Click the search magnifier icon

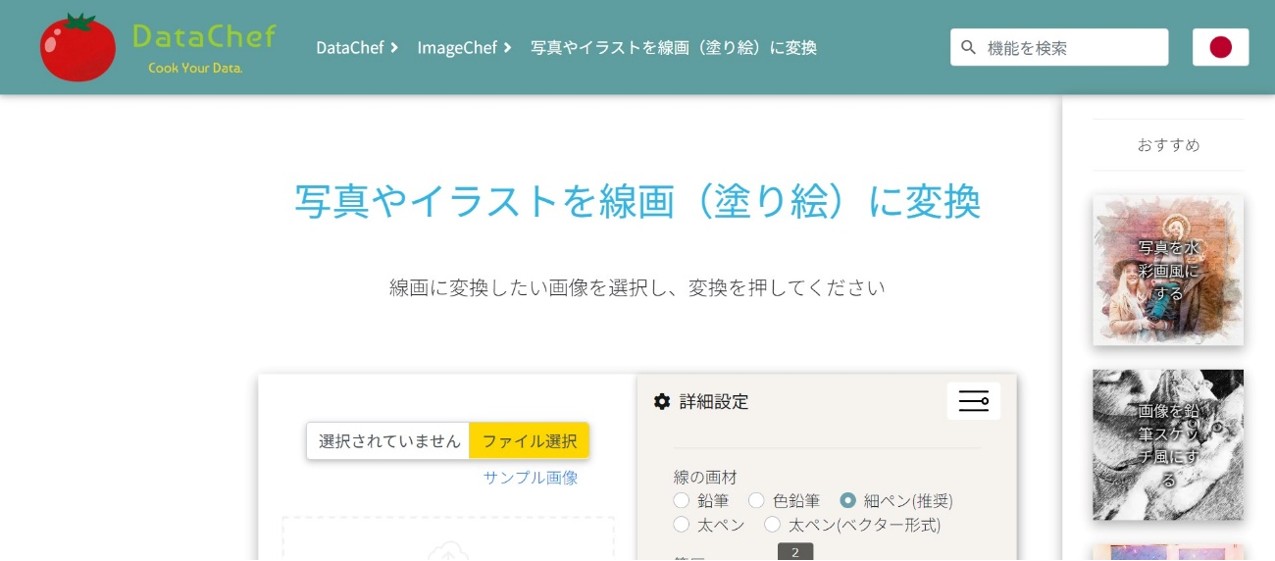[968, 47]
